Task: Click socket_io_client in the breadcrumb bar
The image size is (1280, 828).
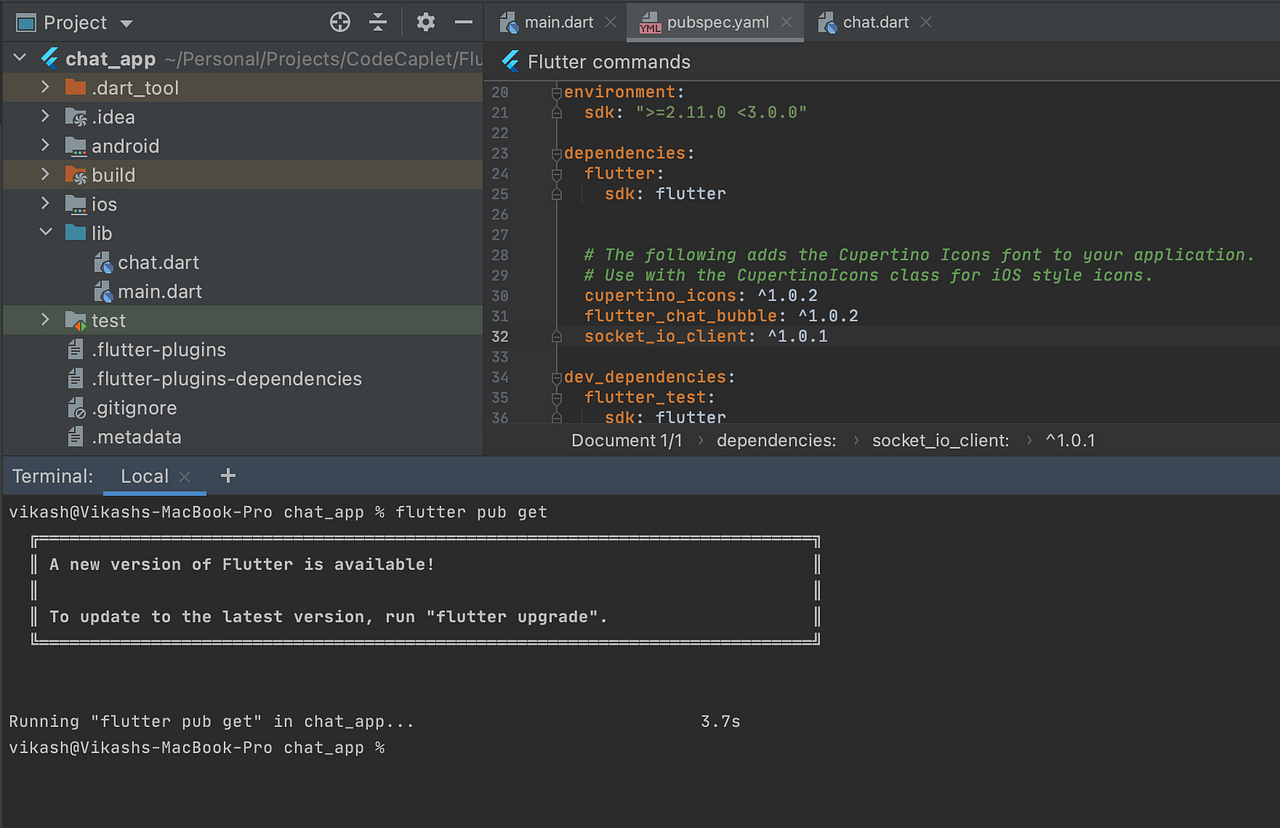Action: point(940,440)
